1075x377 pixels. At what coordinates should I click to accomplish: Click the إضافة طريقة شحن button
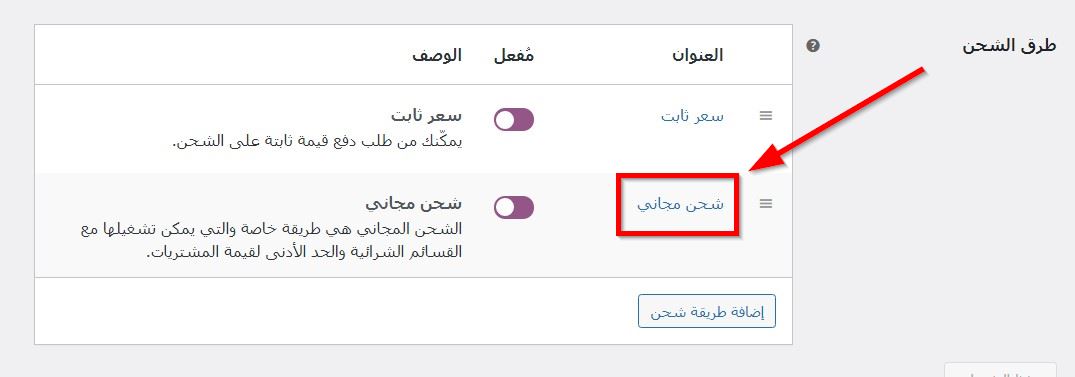click(x=707, y=311)
